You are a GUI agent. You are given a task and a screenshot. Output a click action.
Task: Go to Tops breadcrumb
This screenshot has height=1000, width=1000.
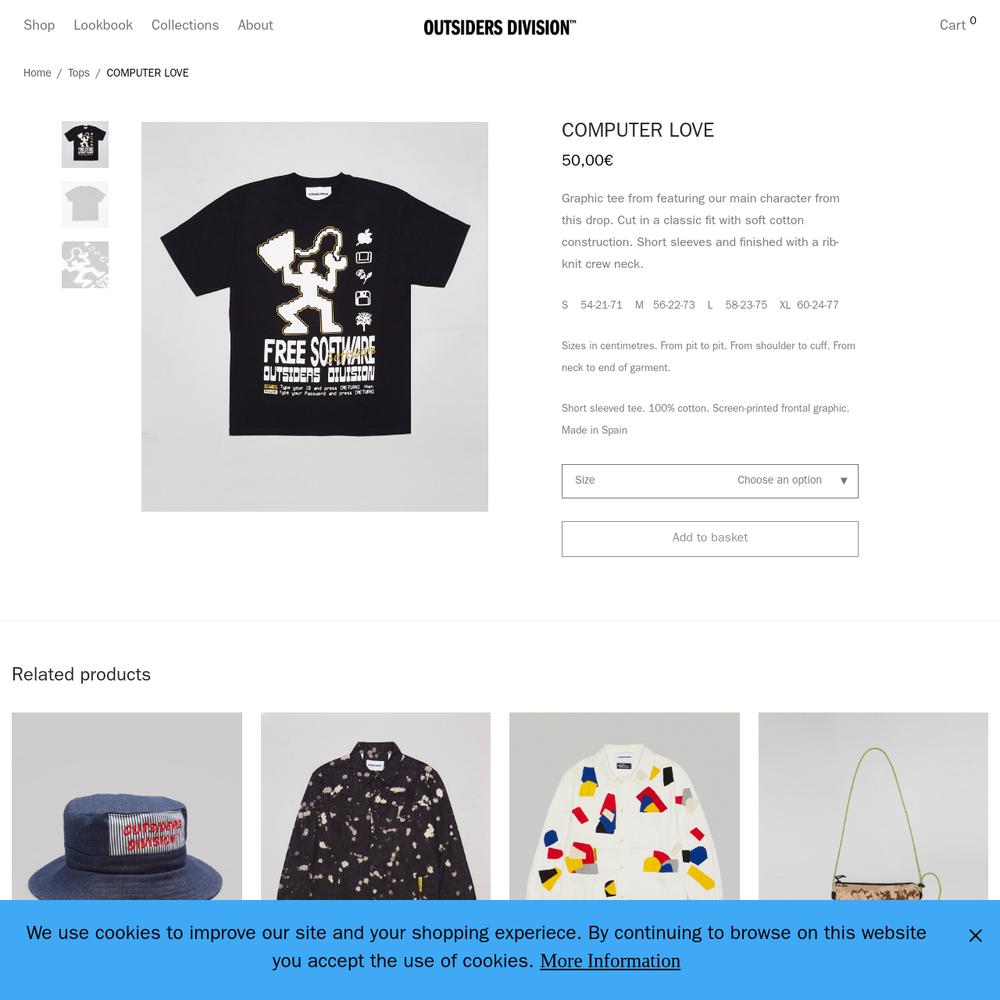(x=78, y=73)
